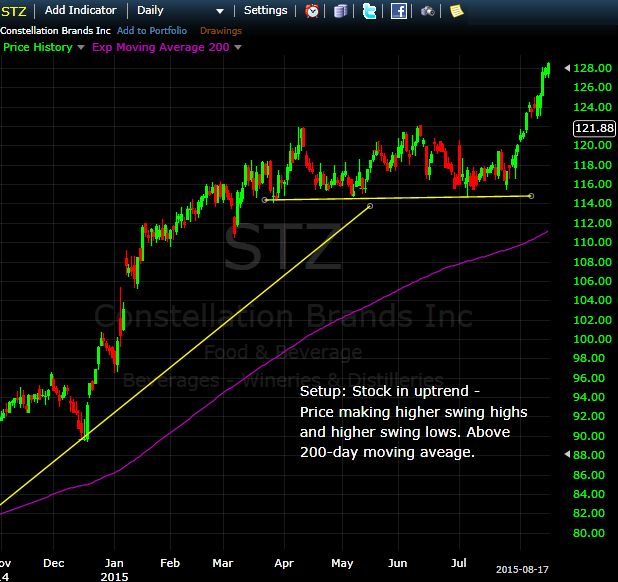Click the STZ ticker symbol field
This screenshot has width=618, height=582.
pyautogui.click(x=14, y=10)
